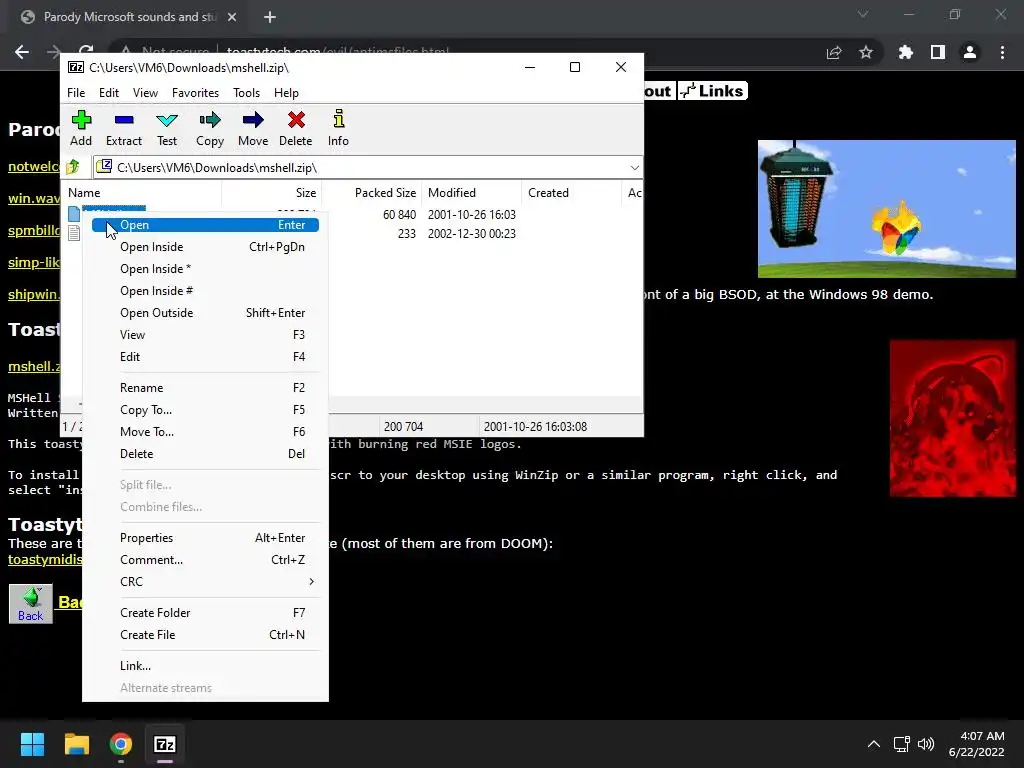Select Link... from the context menu

205,665
